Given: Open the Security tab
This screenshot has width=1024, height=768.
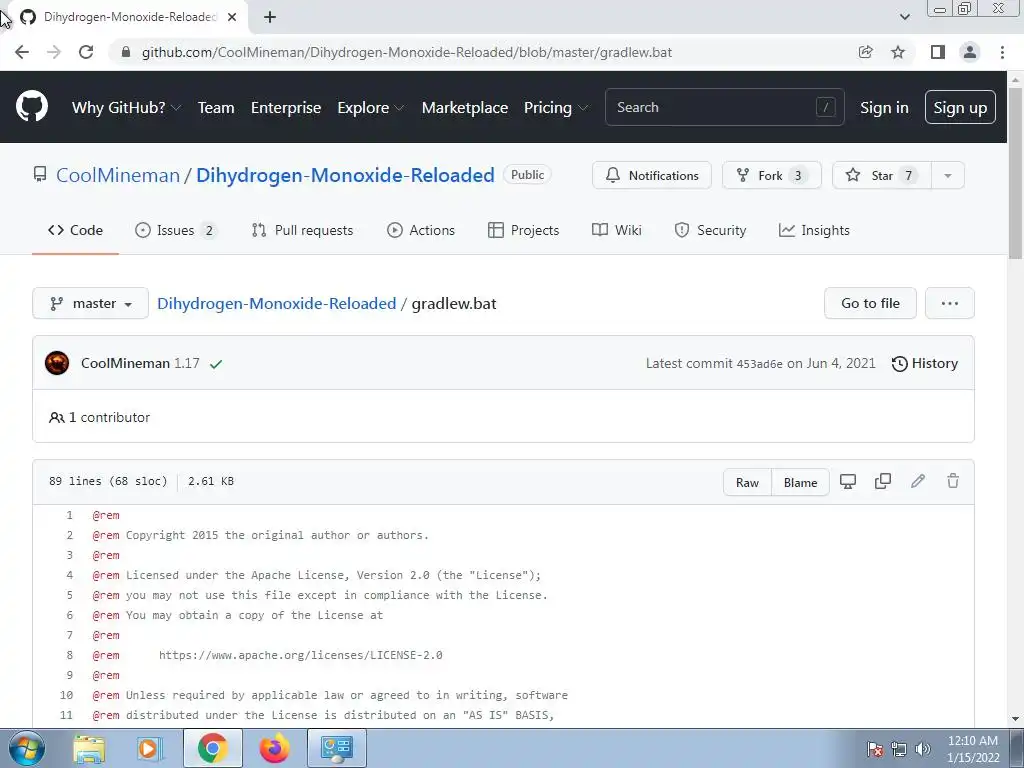Looking at the screenshot, I should 710,230.
